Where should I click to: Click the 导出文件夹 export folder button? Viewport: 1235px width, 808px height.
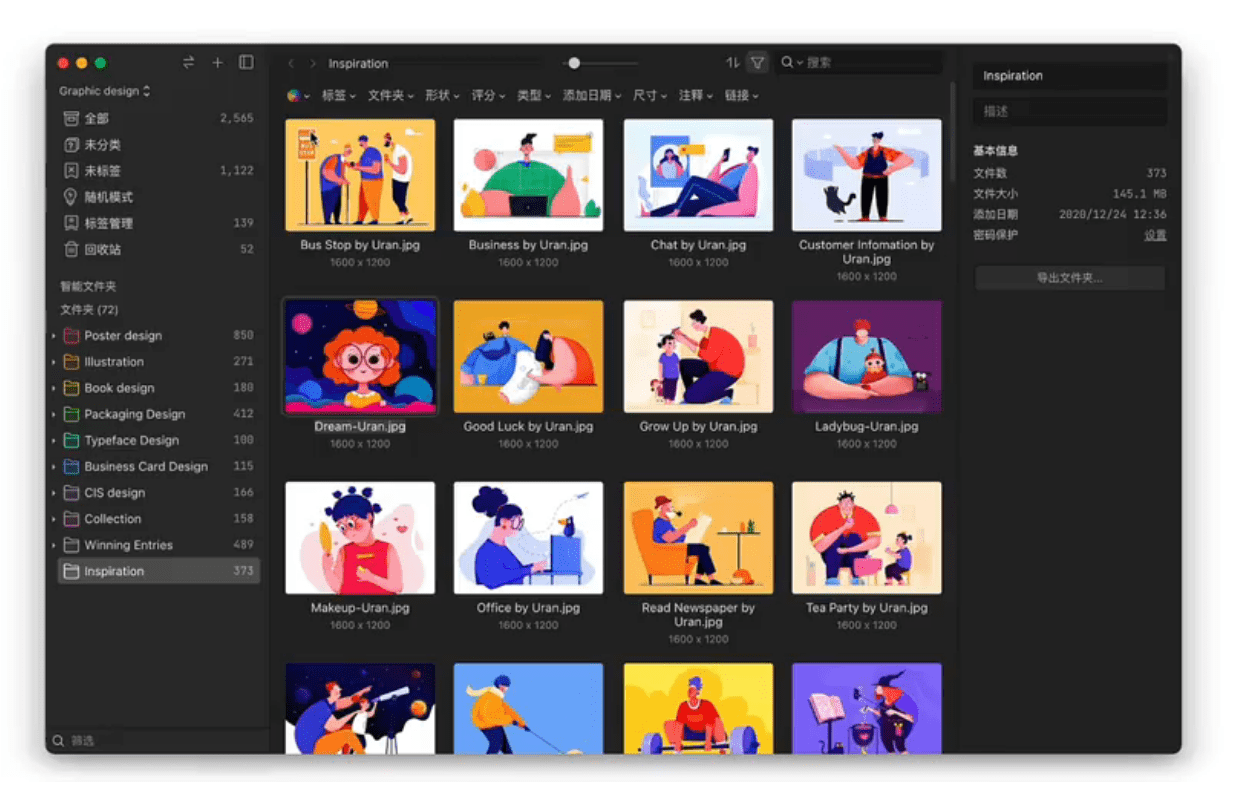1069,277
